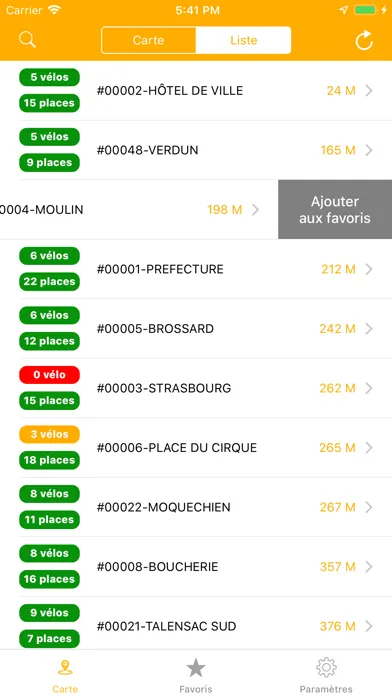Click Ajouter aux favoris button
The image size is (392, 696).
[335, 210]
